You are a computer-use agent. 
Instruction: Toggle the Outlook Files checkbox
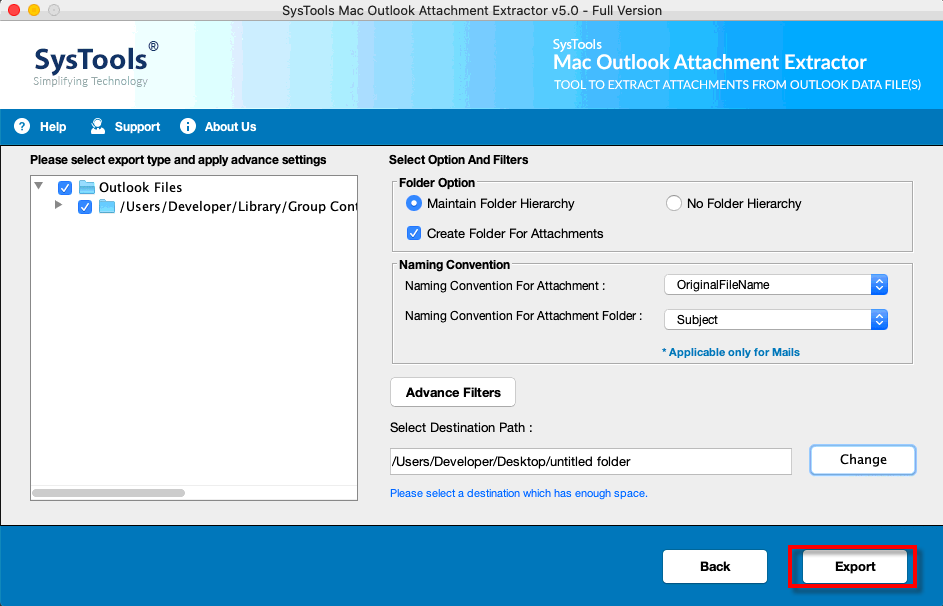click(x=65, y=188)
